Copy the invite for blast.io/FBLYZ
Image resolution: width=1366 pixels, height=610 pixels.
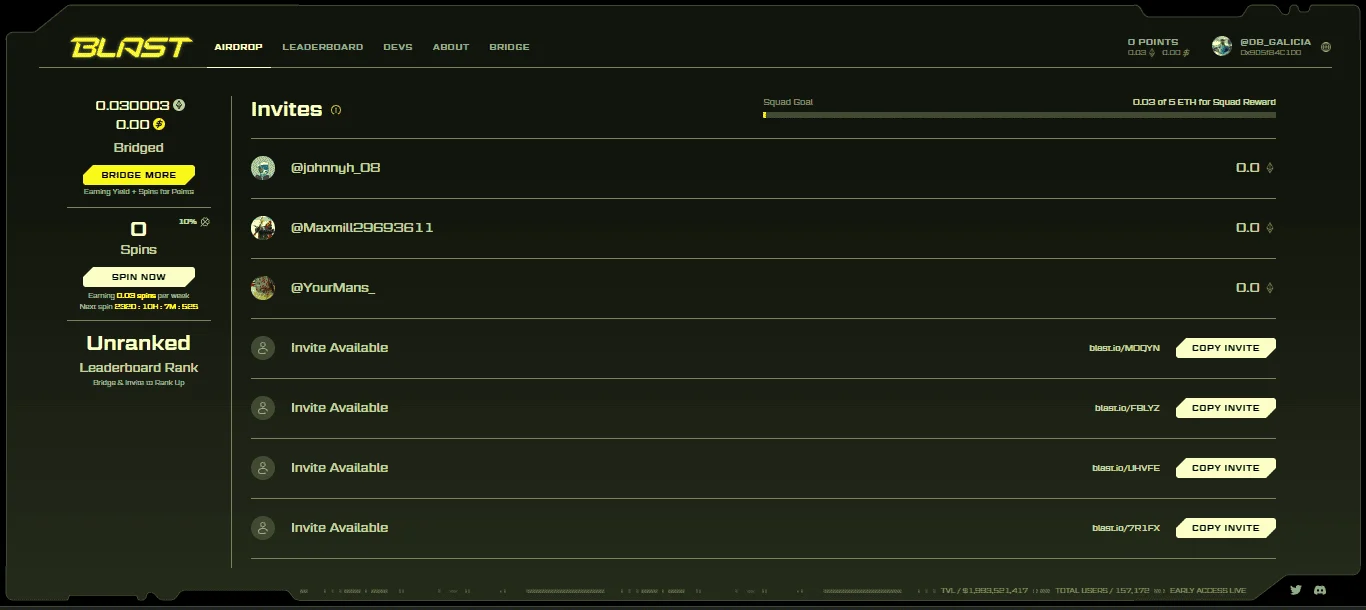pyautogui.click(x=1226, y=408)
